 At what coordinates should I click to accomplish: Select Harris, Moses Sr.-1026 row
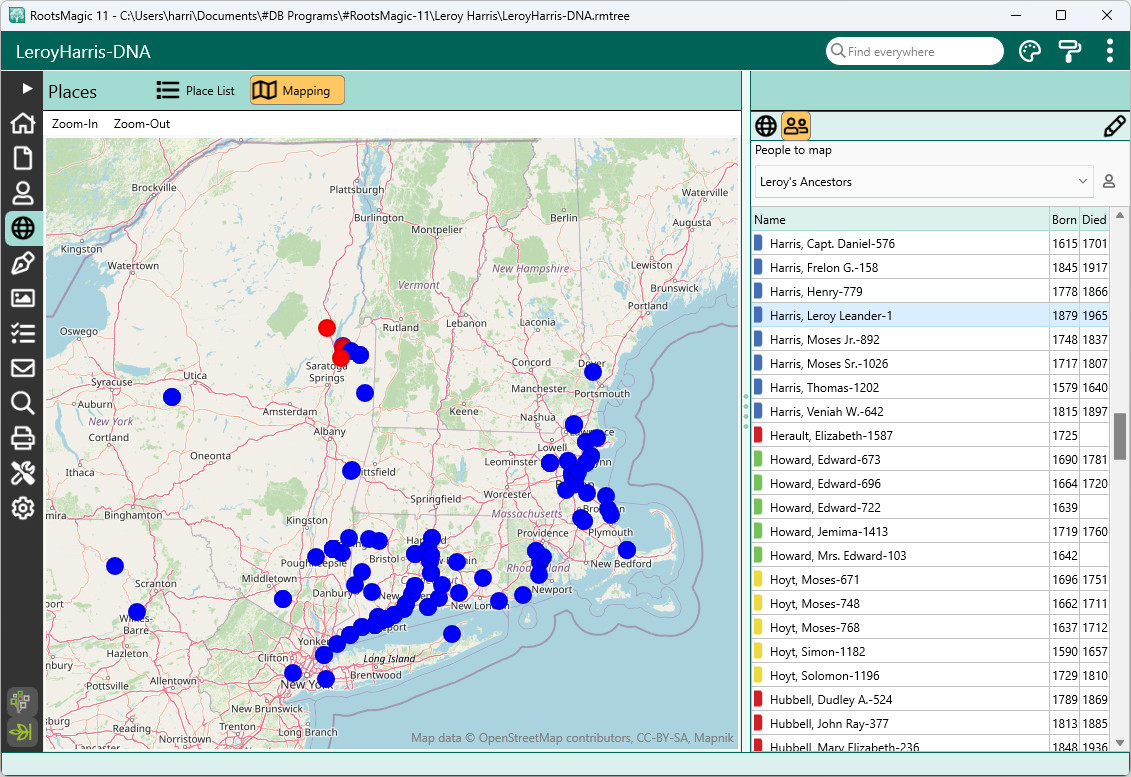click(x=930, y=364)
